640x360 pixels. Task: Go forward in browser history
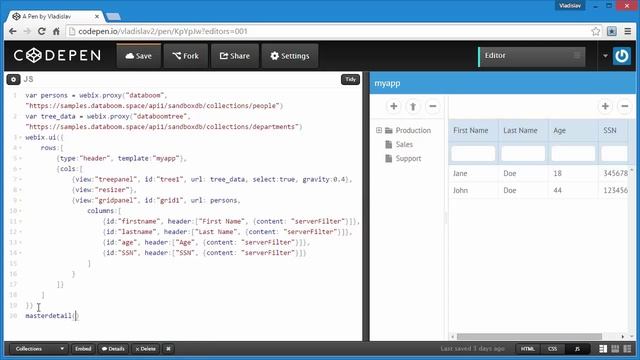click(x=27, y=31)
